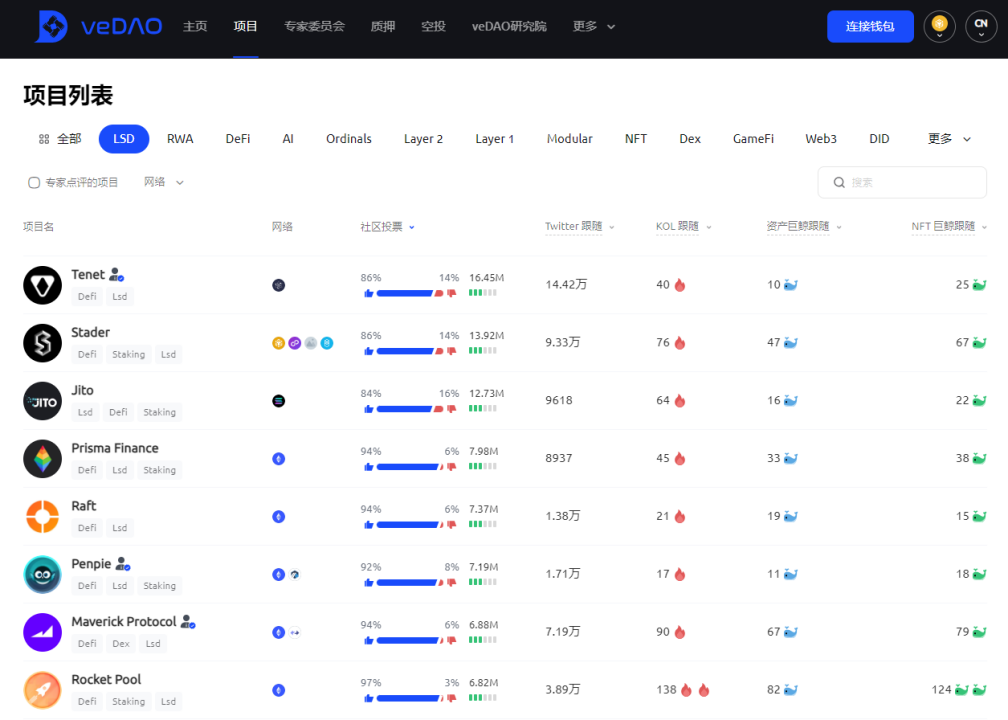Click the thumbs-up icon for Tenet
The image size is (1008, 720).
tap(368, 293)
